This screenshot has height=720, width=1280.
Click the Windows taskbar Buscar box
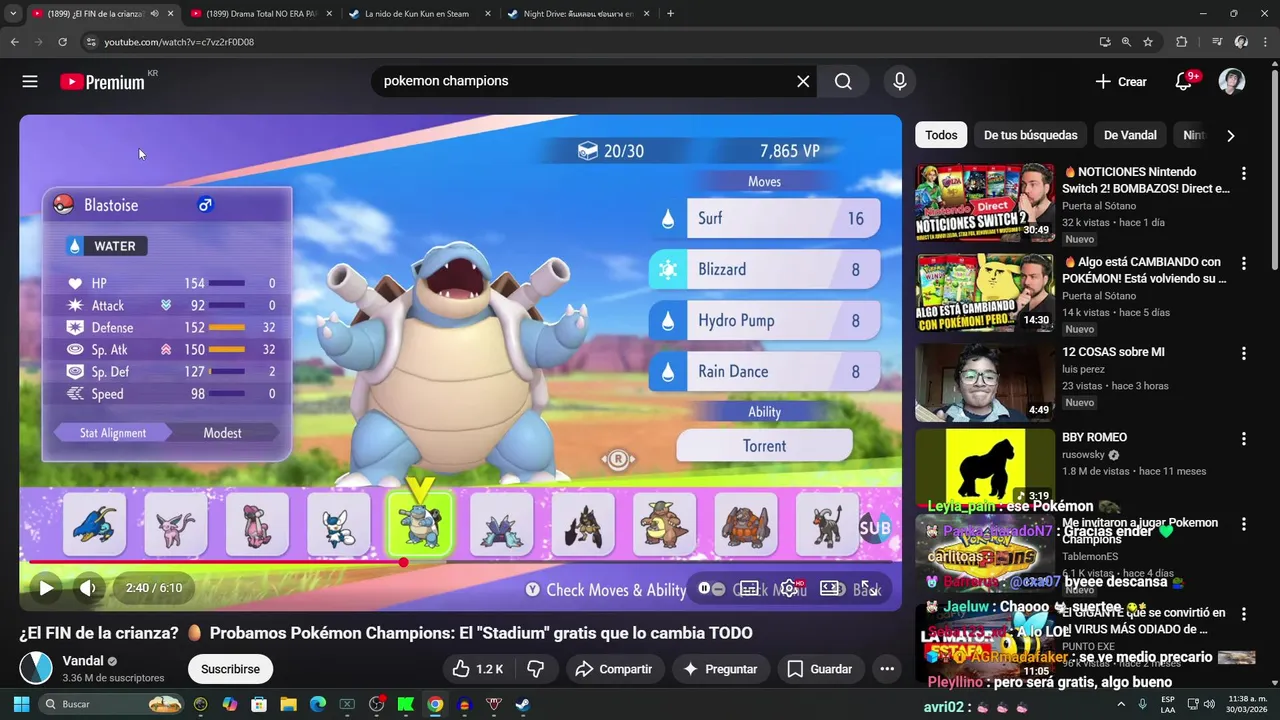click(x=113, y=704)
